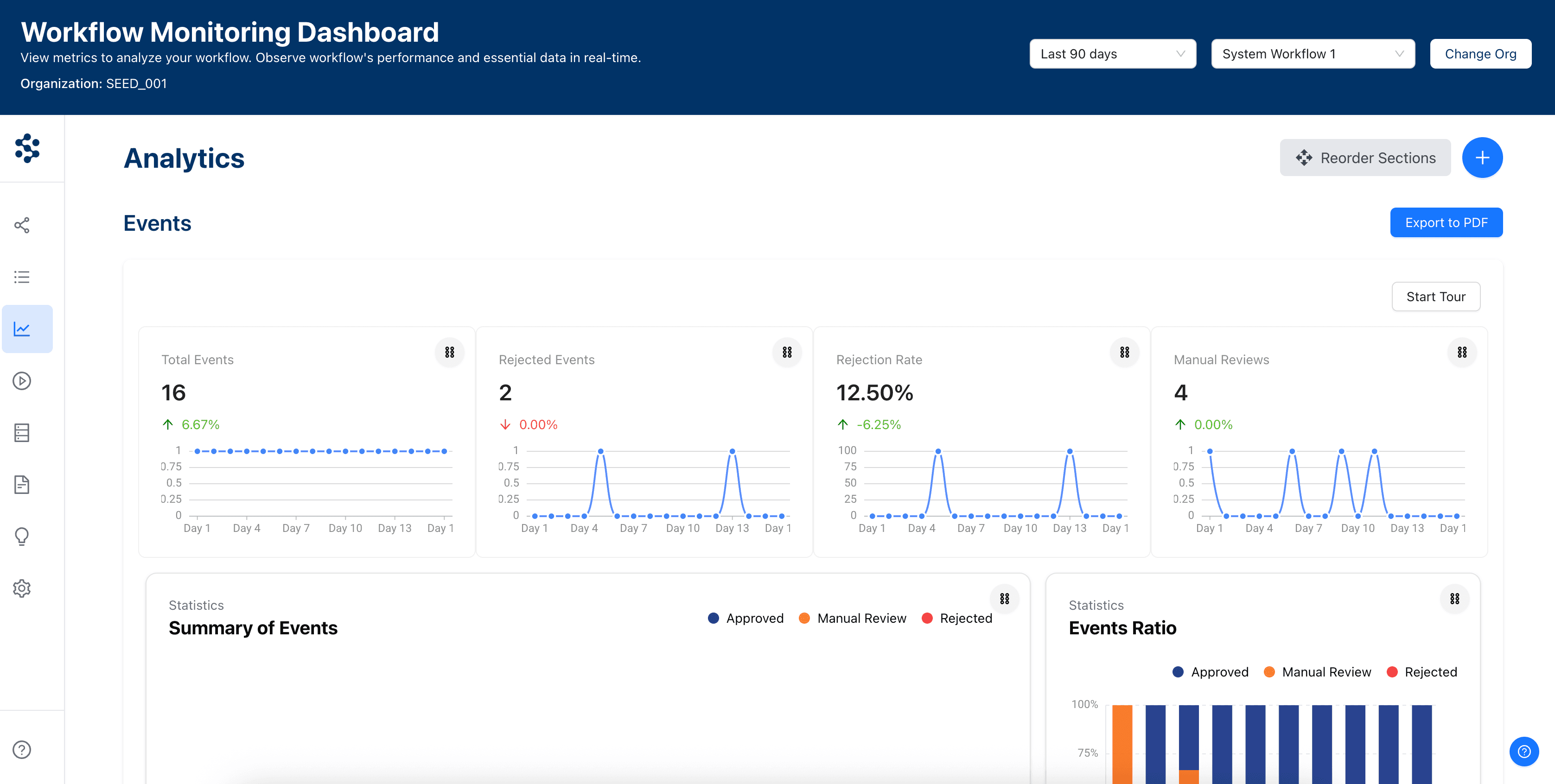1555x784 pixels.
Task: Open the list view sidebar icon
Action: [22, 277]
